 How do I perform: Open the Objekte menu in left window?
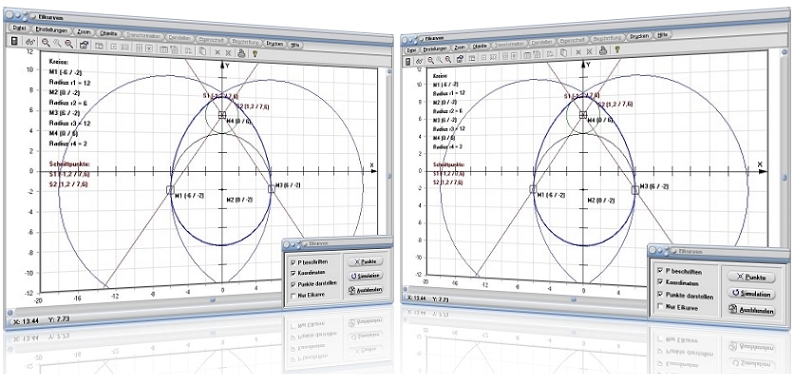click(109, 33)
